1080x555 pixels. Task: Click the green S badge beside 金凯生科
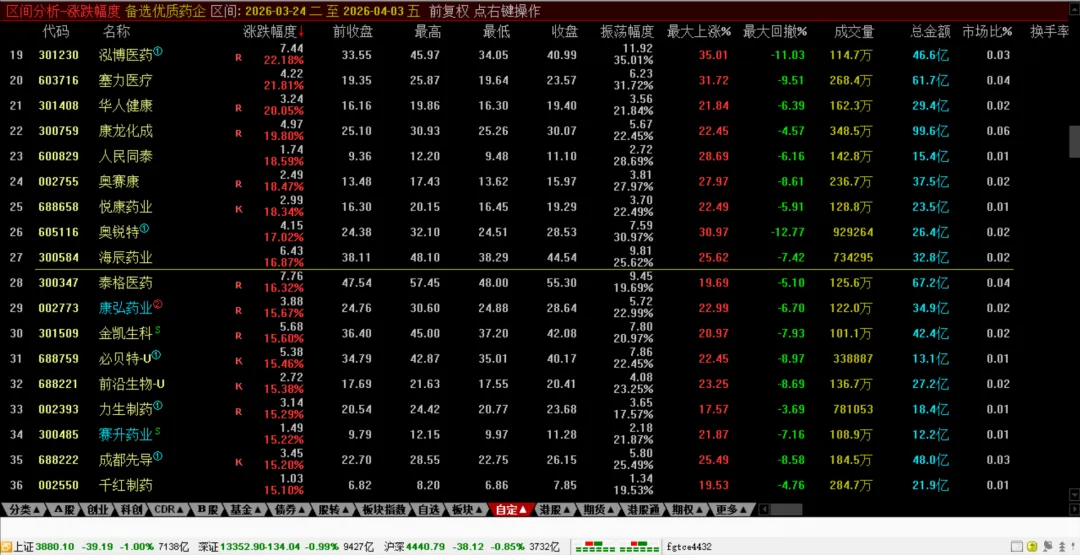[158, 331]
